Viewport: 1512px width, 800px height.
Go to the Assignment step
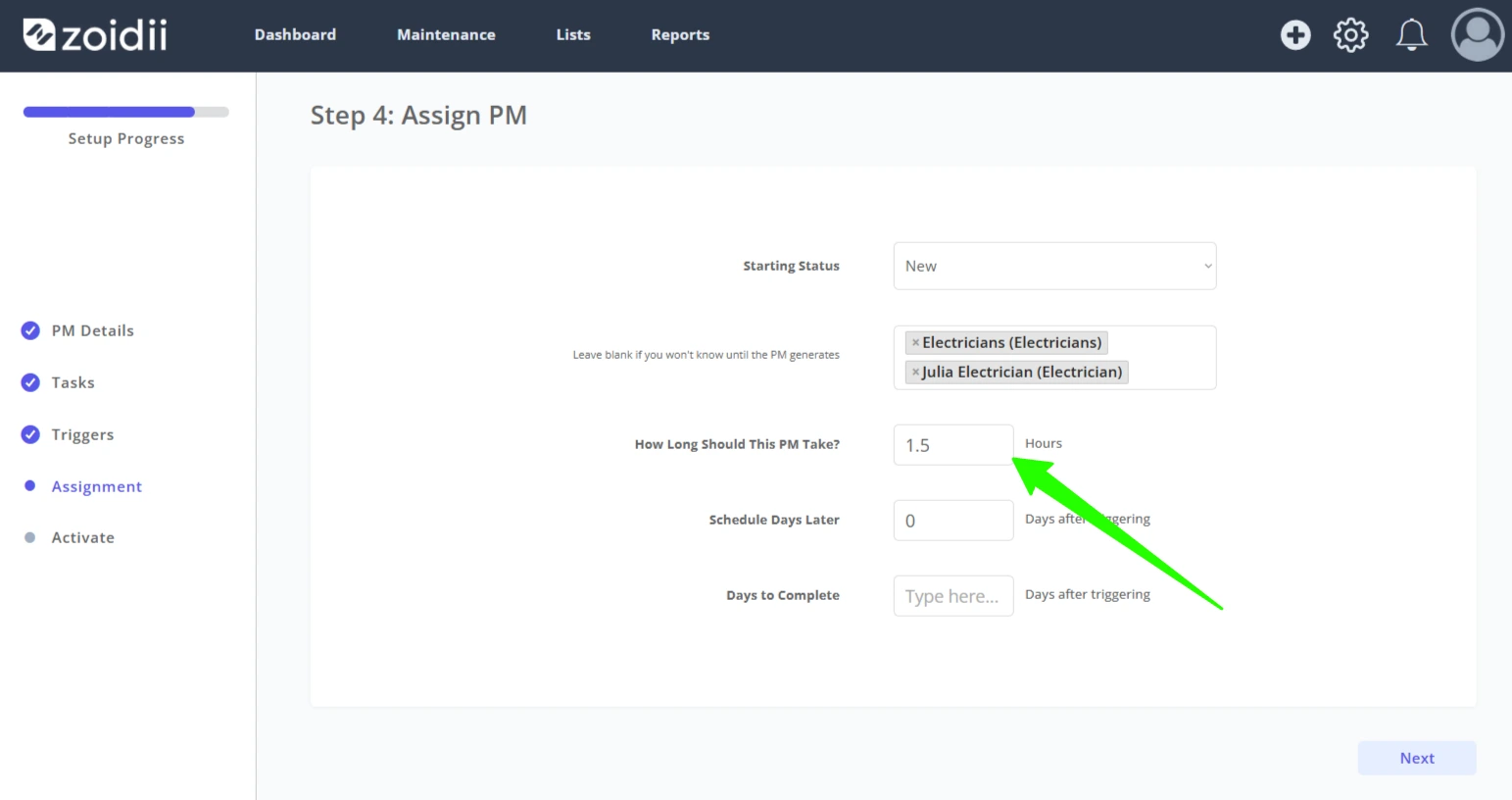pos(97,486)
